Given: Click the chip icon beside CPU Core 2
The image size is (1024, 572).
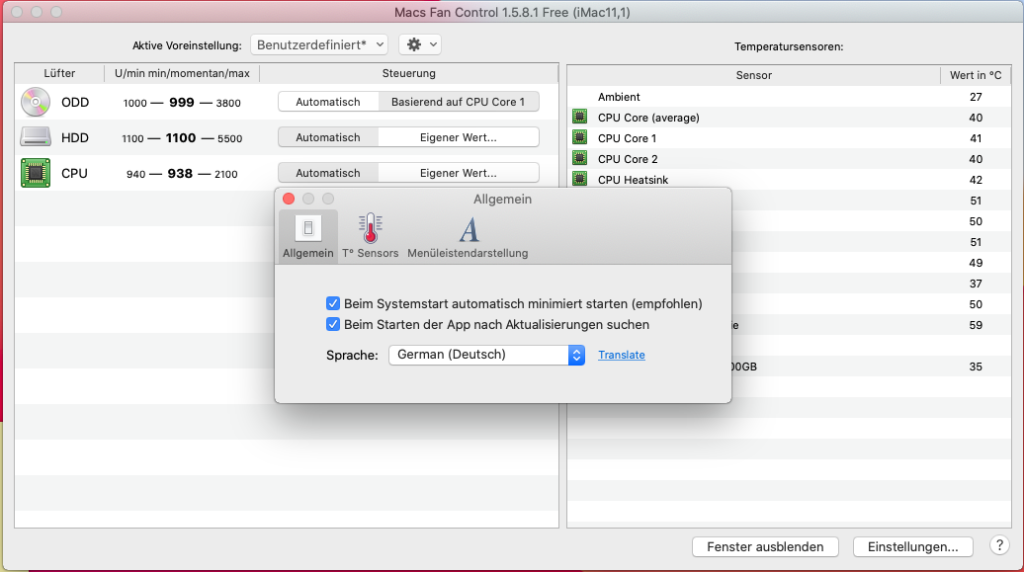Looking at the screenshot, I should pos(579,158).
